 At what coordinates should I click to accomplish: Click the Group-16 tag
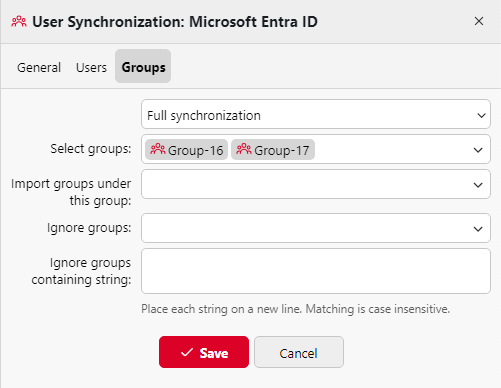pos(187,150)
